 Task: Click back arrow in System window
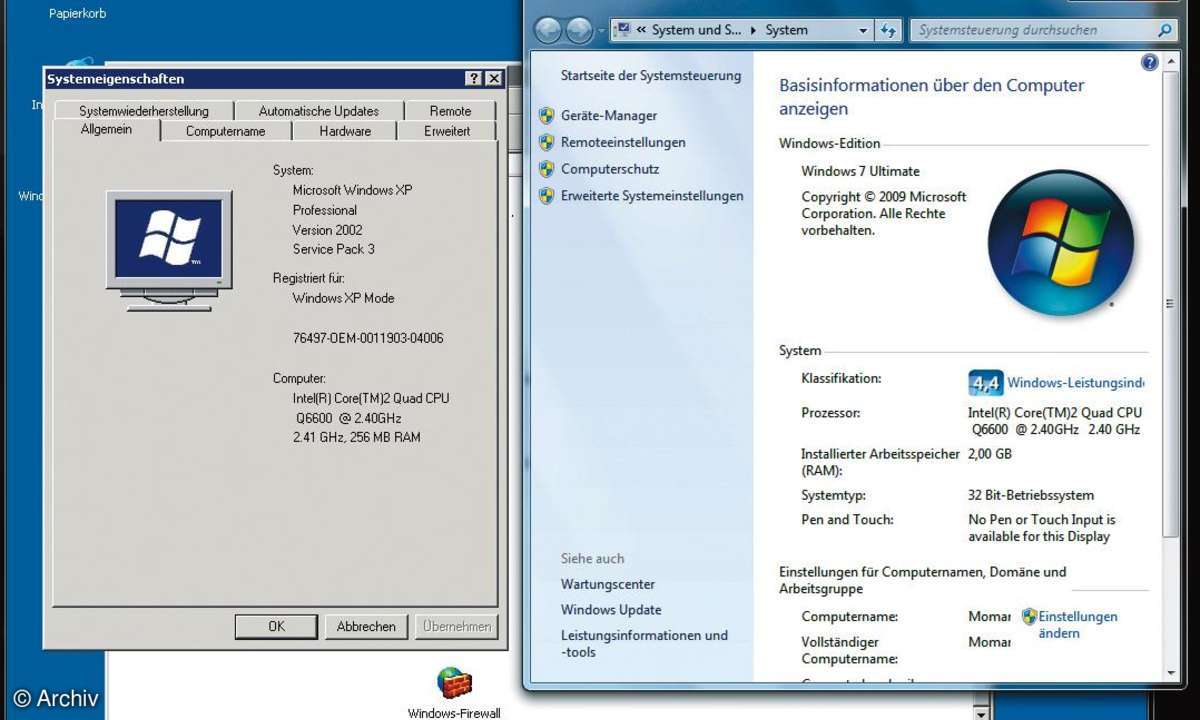[x=548, y=31]
